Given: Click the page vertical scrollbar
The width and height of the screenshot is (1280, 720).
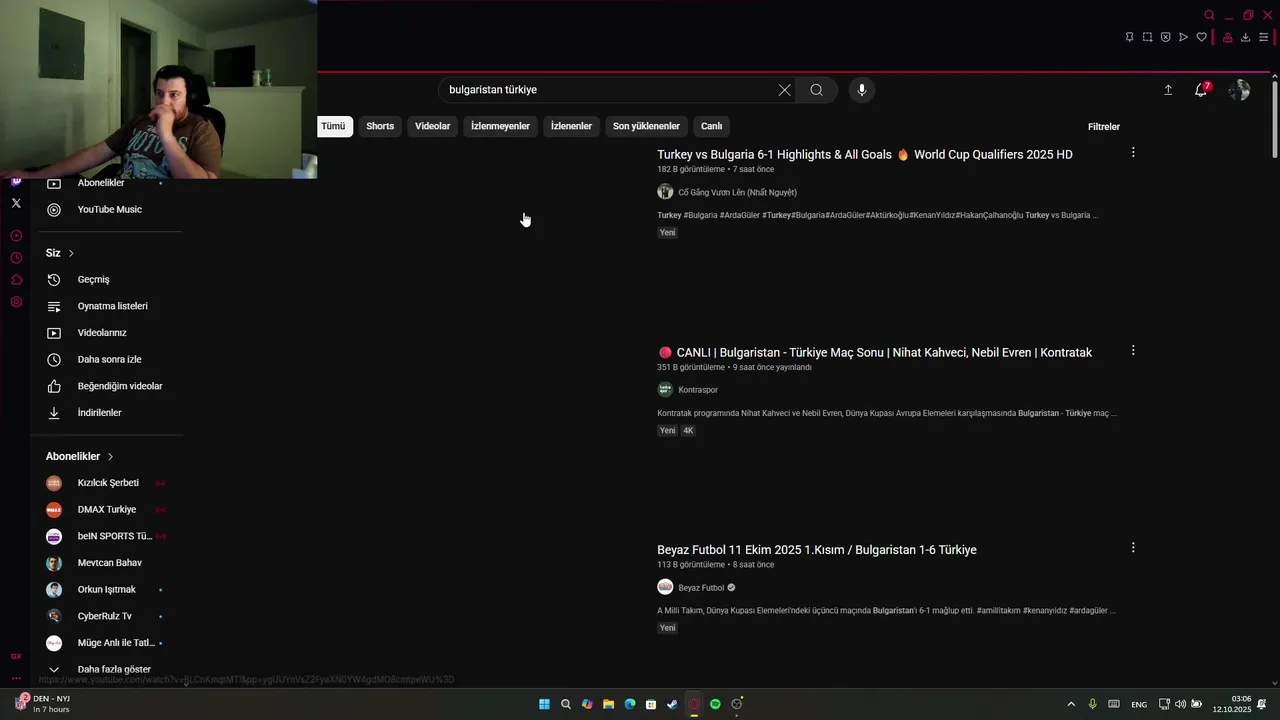Looking at the screenshot, I should point(1274,118).
